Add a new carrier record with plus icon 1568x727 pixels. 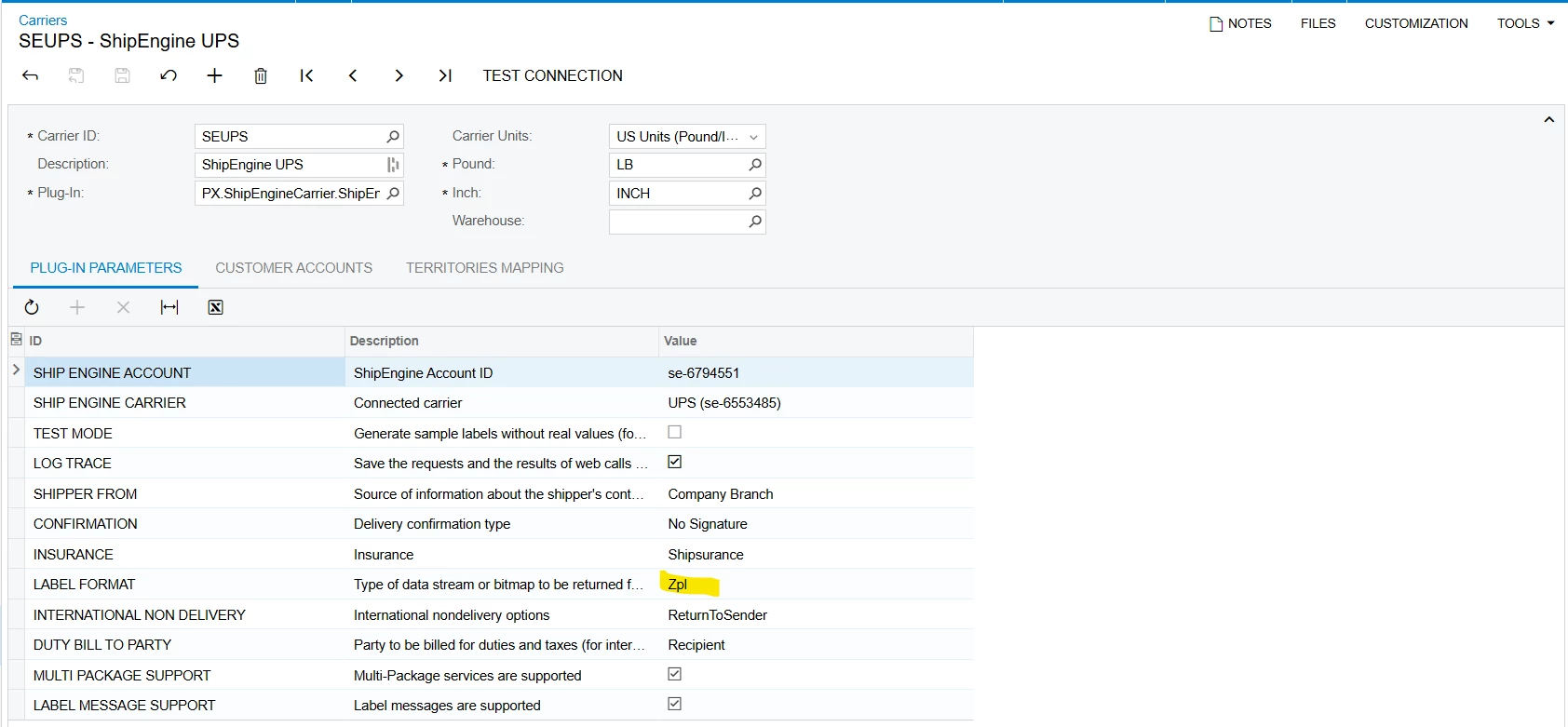(214, 75)
